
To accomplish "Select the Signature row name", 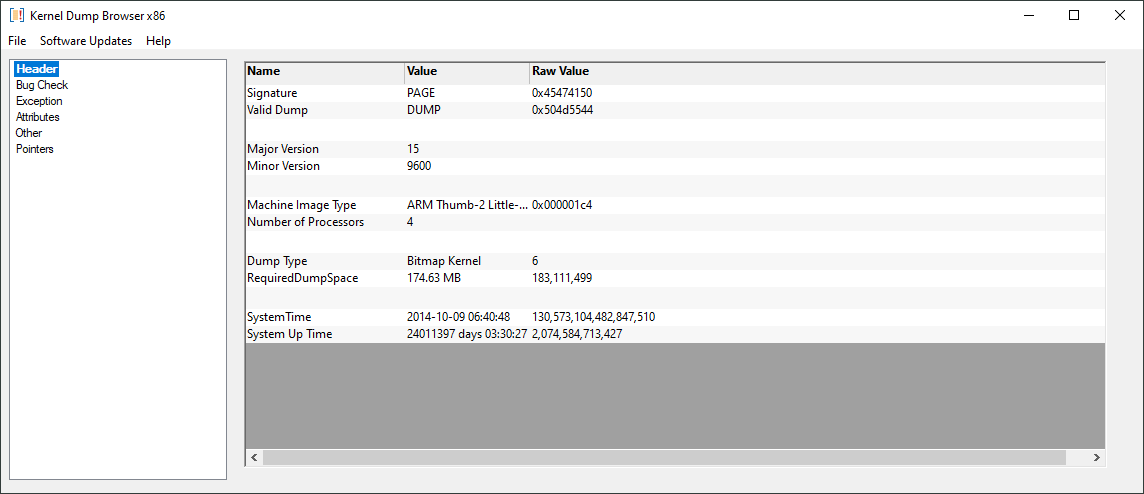I will (x=271, y=93).
